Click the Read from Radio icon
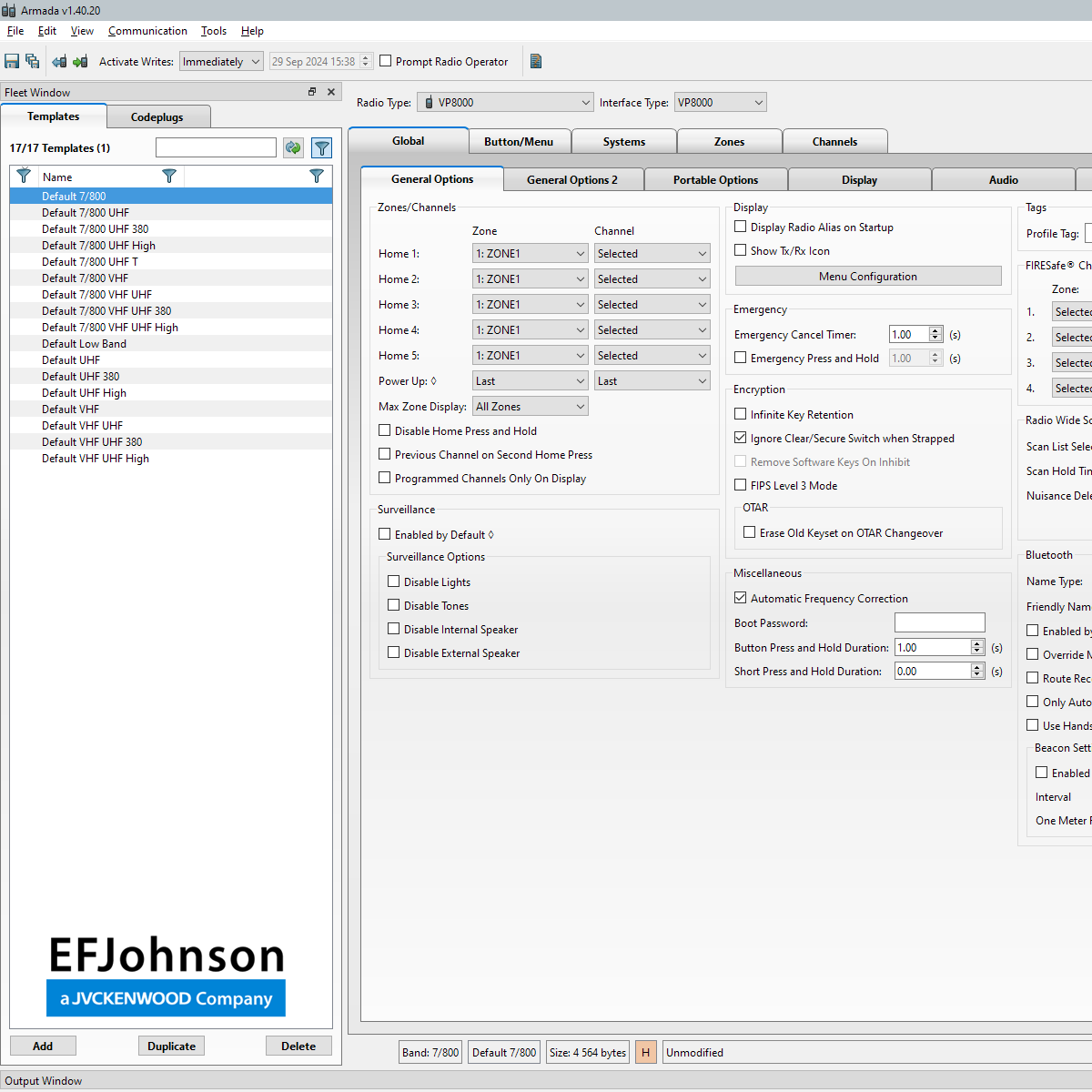The image size is (1092, 1092). pyautogui.click(x=58, y=61)
